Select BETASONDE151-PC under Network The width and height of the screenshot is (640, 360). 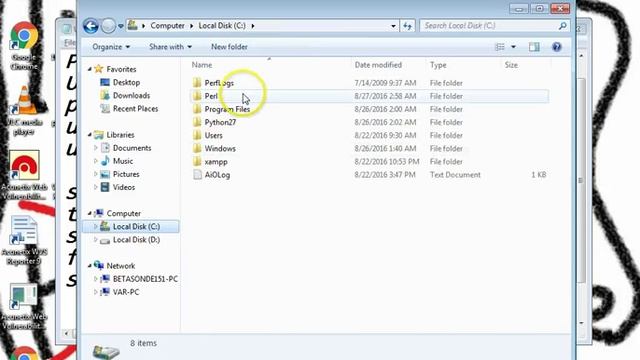click(x=145, y=279)
